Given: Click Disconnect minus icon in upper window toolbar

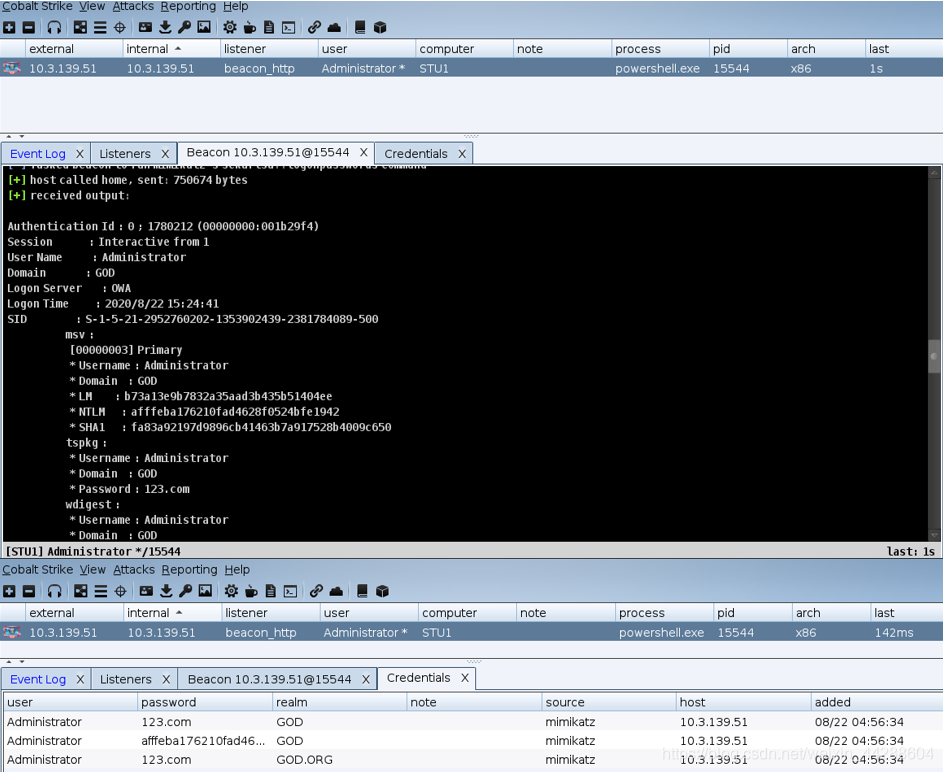Looking at the screenshot, I should point(28,28).
